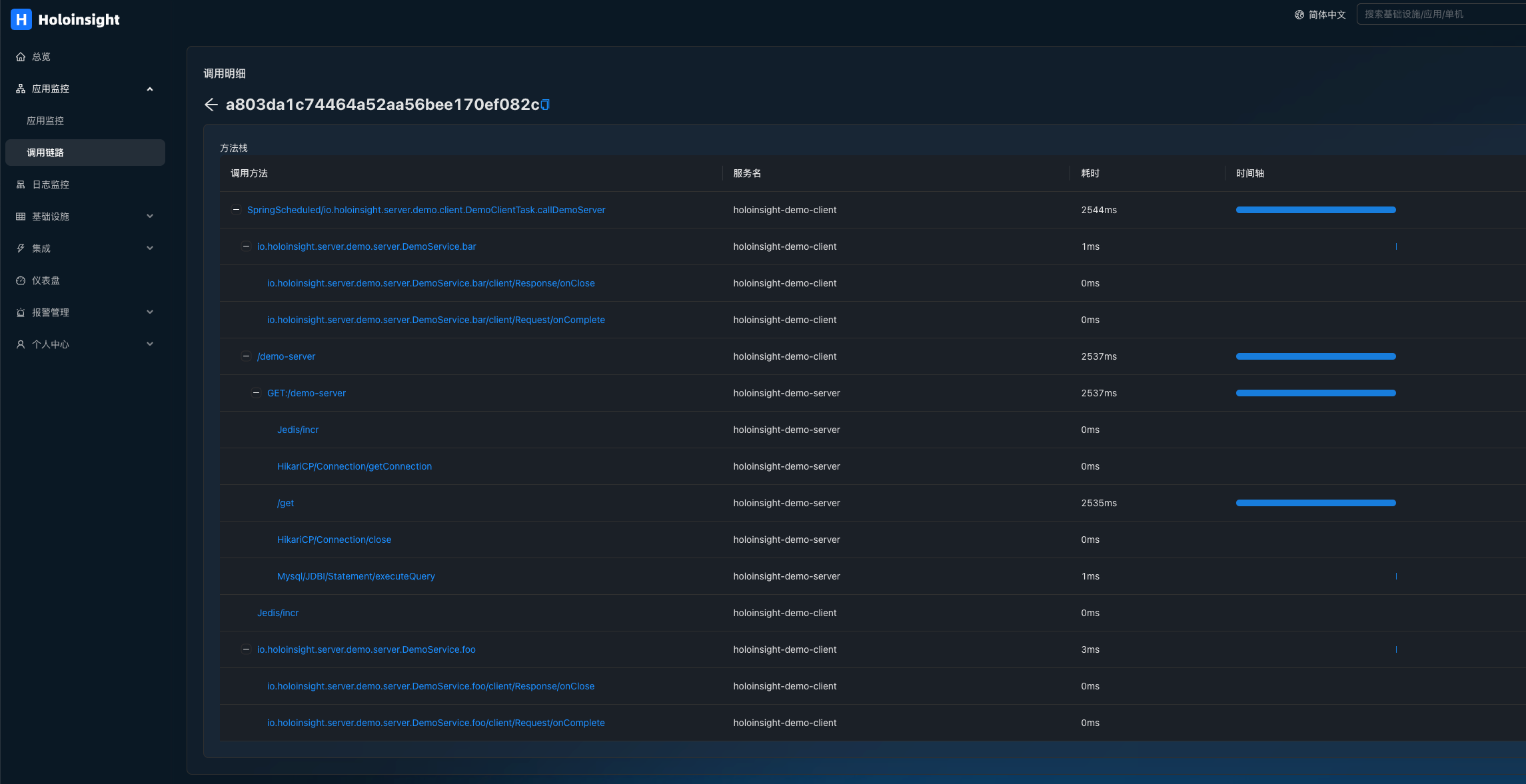Open DemoService.foo Request/onComplete span
The width and height of the screenshot is (1526, 784).
(436, 723)
